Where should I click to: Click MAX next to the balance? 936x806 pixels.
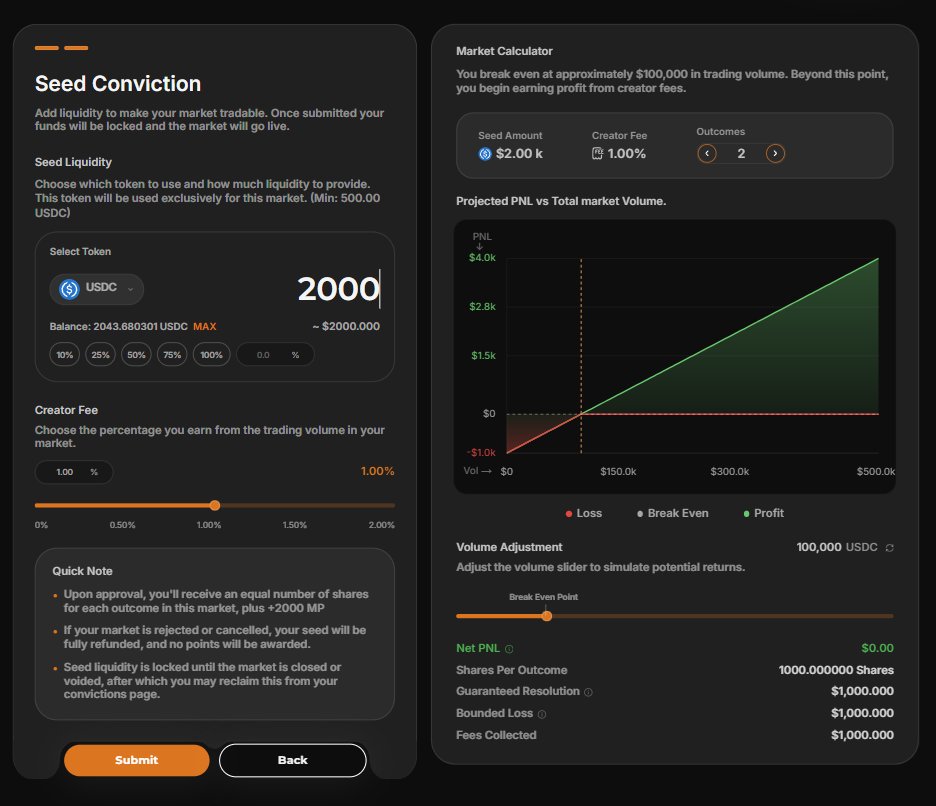[205, 327]
